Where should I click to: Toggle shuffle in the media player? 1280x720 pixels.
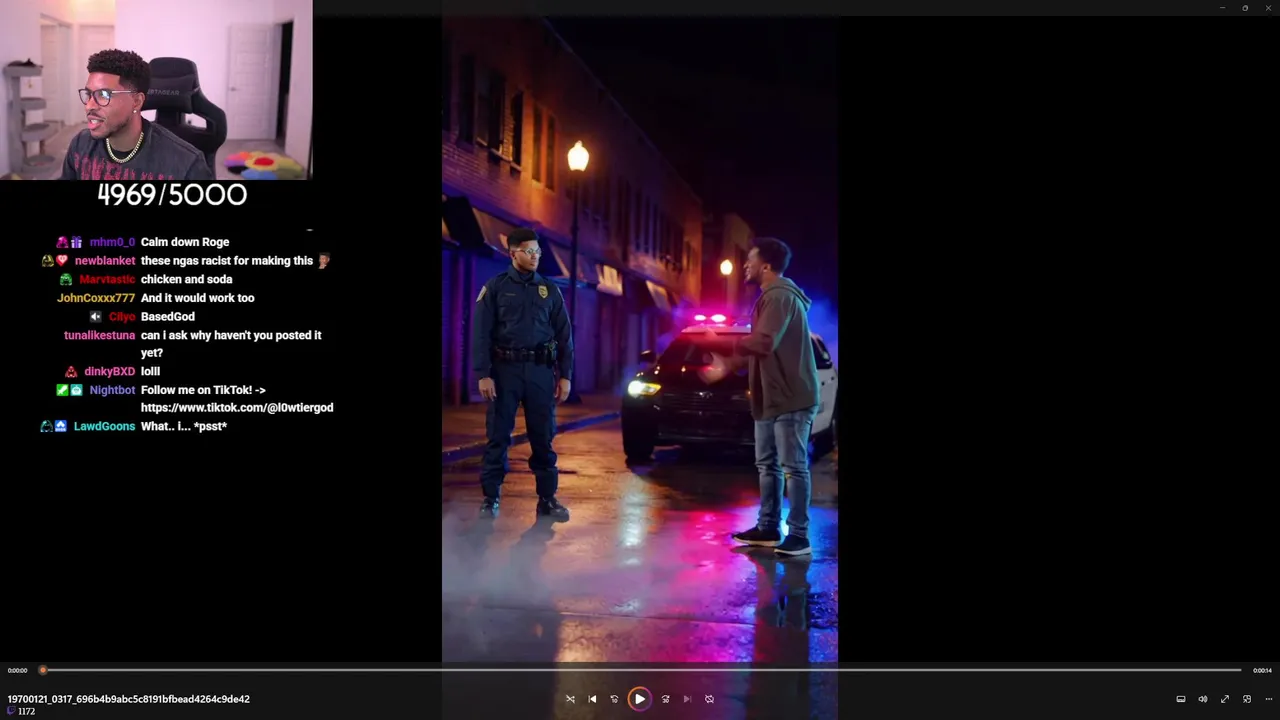click(x=570, y=699)
